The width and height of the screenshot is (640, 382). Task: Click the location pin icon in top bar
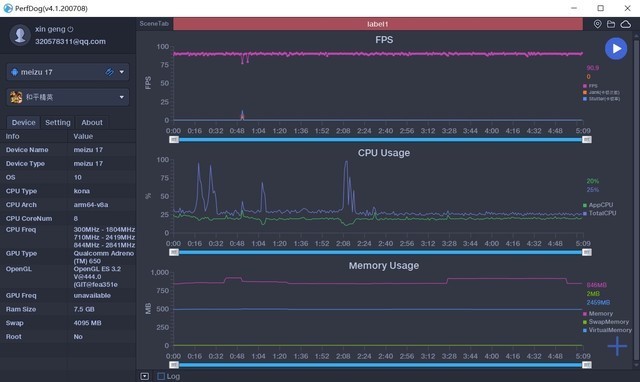tap(597, 24)
